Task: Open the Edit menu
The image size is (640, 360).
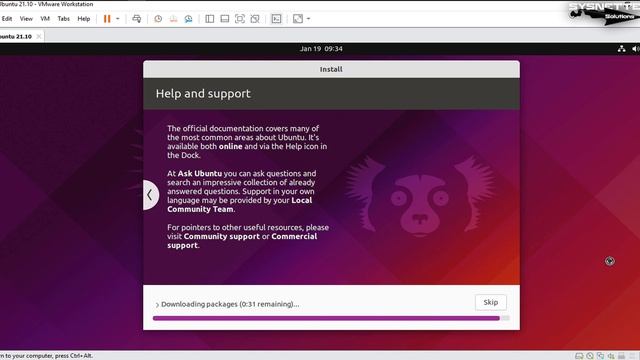Action: [7, 19]
